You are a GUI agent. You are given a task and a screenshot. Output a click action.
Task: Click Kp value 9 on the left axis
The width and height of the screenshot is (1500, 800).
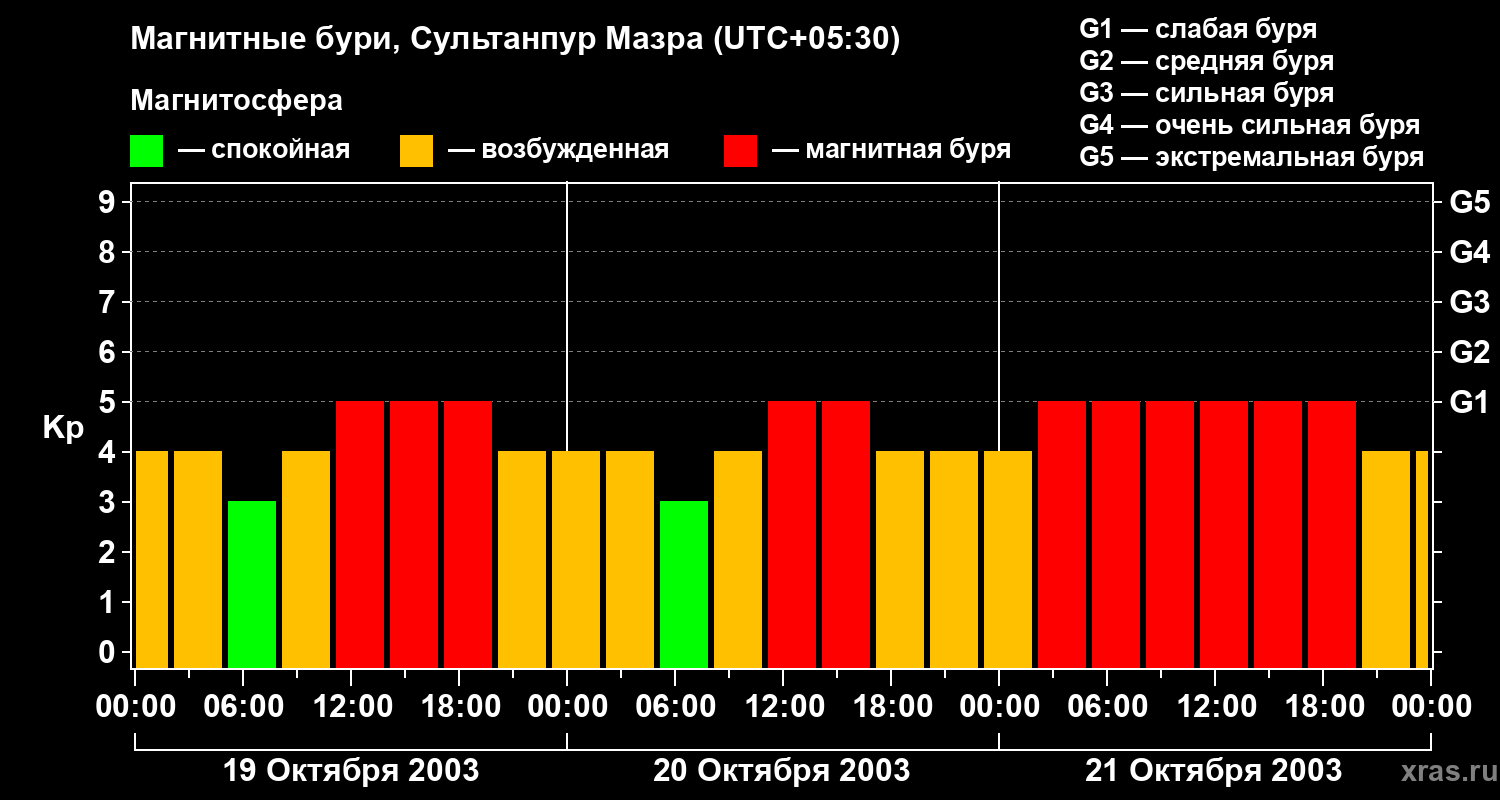pos(109,203)
